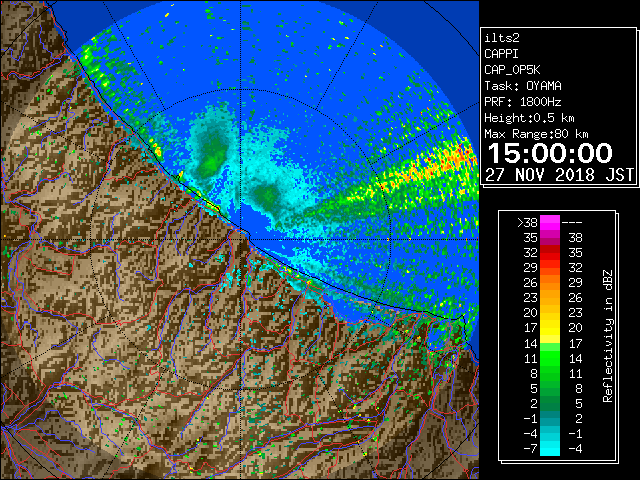
Task: Click the 'ilts2' label in the info box
Action: point(502,38)
